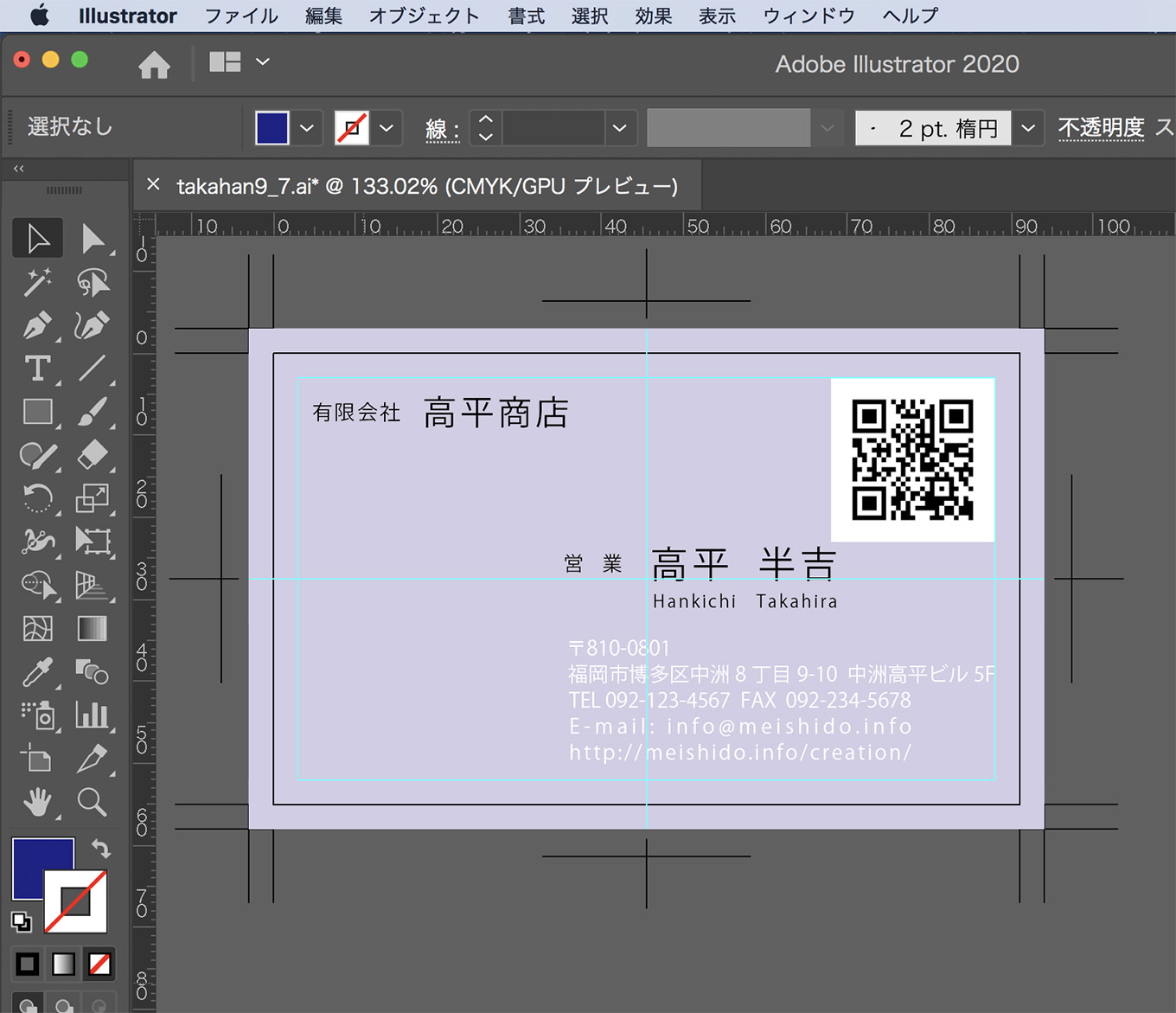The height and width of the screenshot is (1013, 1176).
Task: Select the Eyedropper tool
Action: (x=37, y=671)
